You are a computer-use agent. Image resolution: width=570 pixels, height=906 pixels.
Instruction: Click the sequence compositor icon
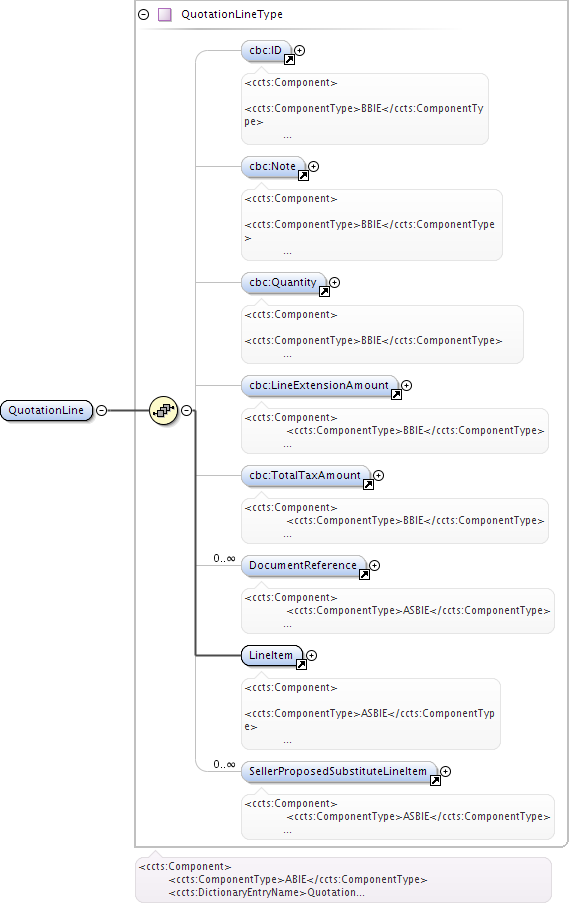pos(164,410)
